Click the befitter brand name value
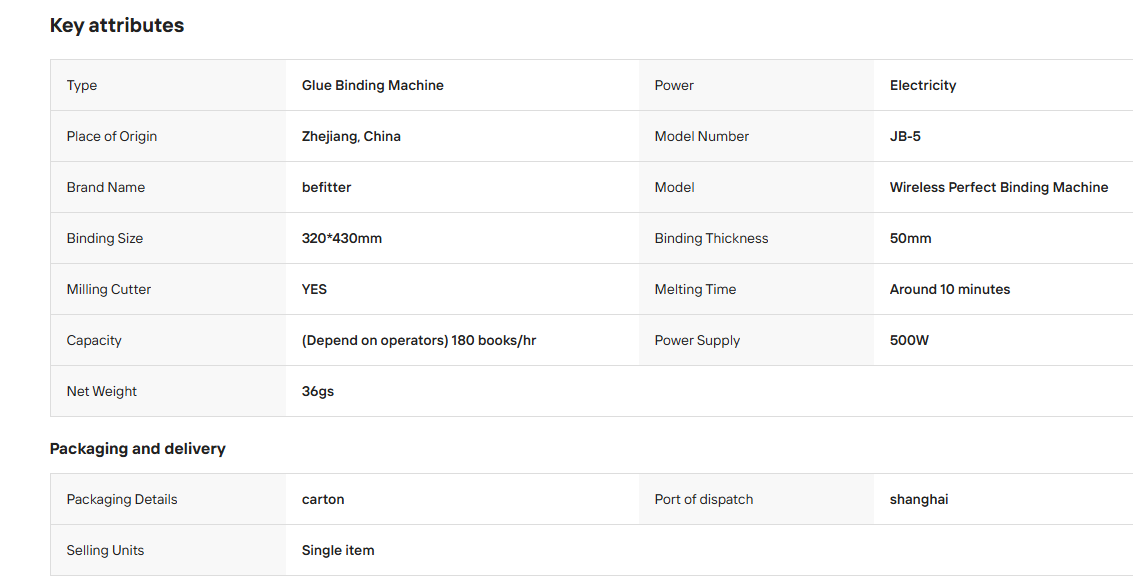 pyautogui.click(x=327, y=187)
